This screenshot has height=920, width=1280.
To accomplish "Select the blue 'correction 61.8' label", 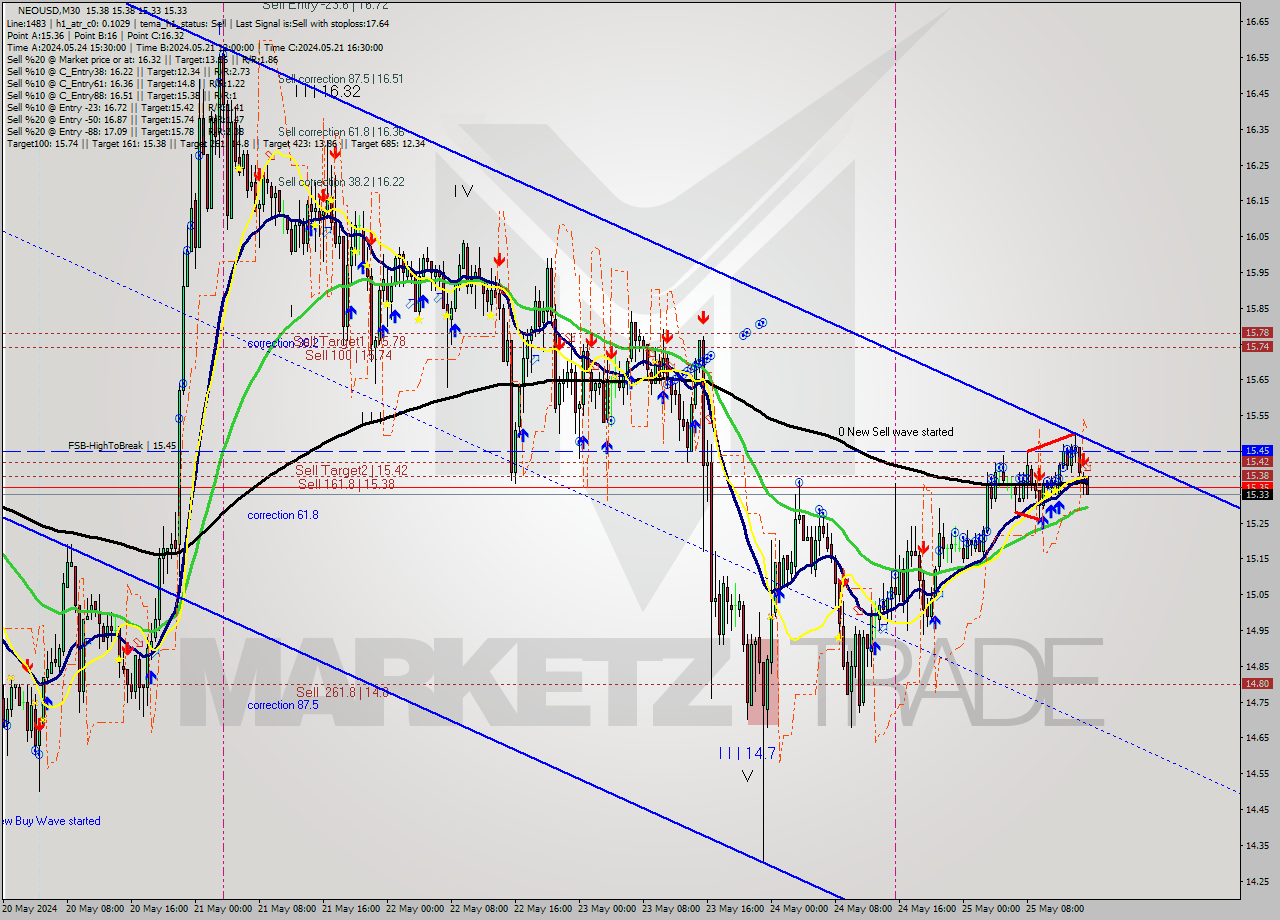I will coord(283,515).
